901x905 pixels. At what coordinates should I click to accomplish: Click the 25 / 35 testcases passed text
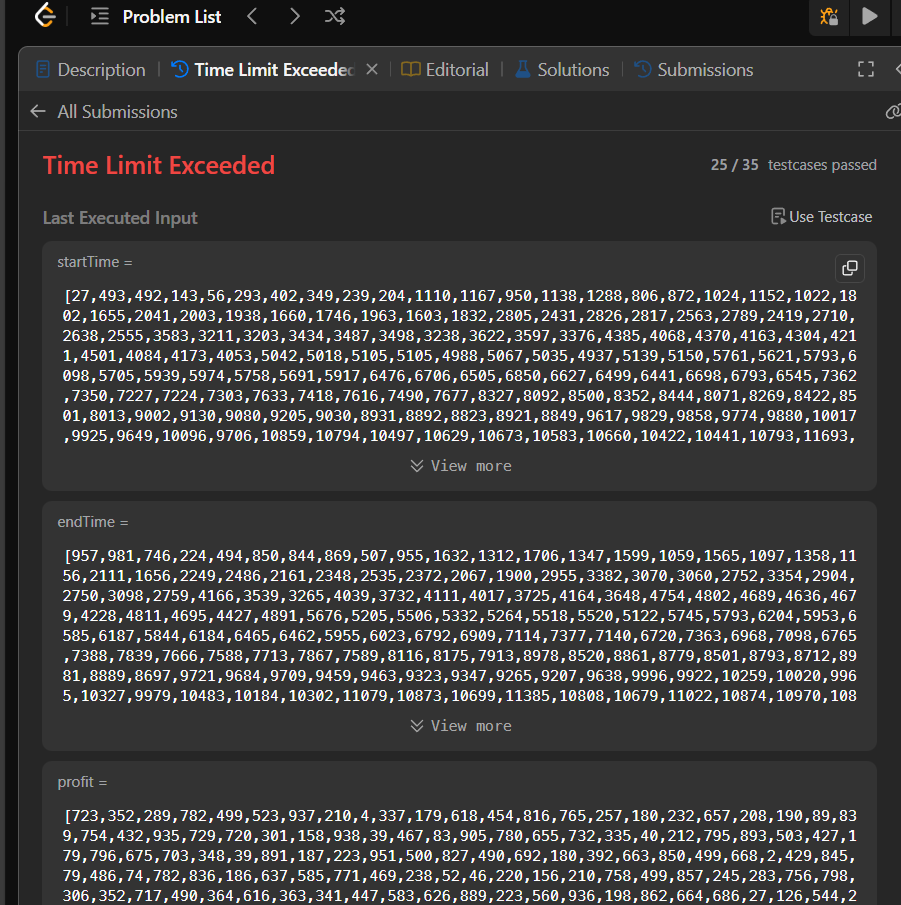pyautogui.click(x=794, y=165)
